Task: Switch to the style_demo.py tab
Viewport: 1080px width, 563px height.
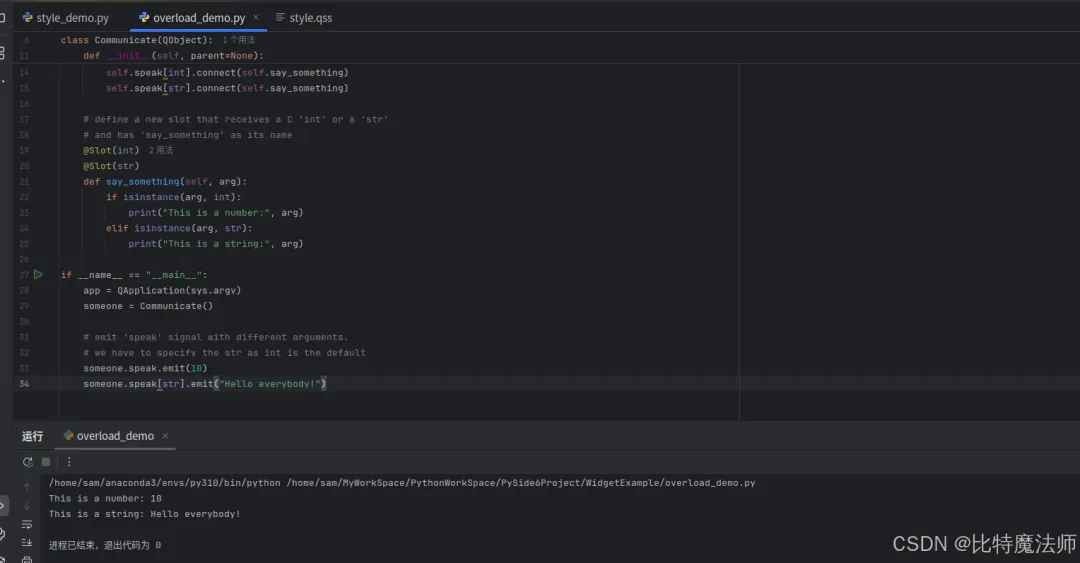Action: coord(65,18)
